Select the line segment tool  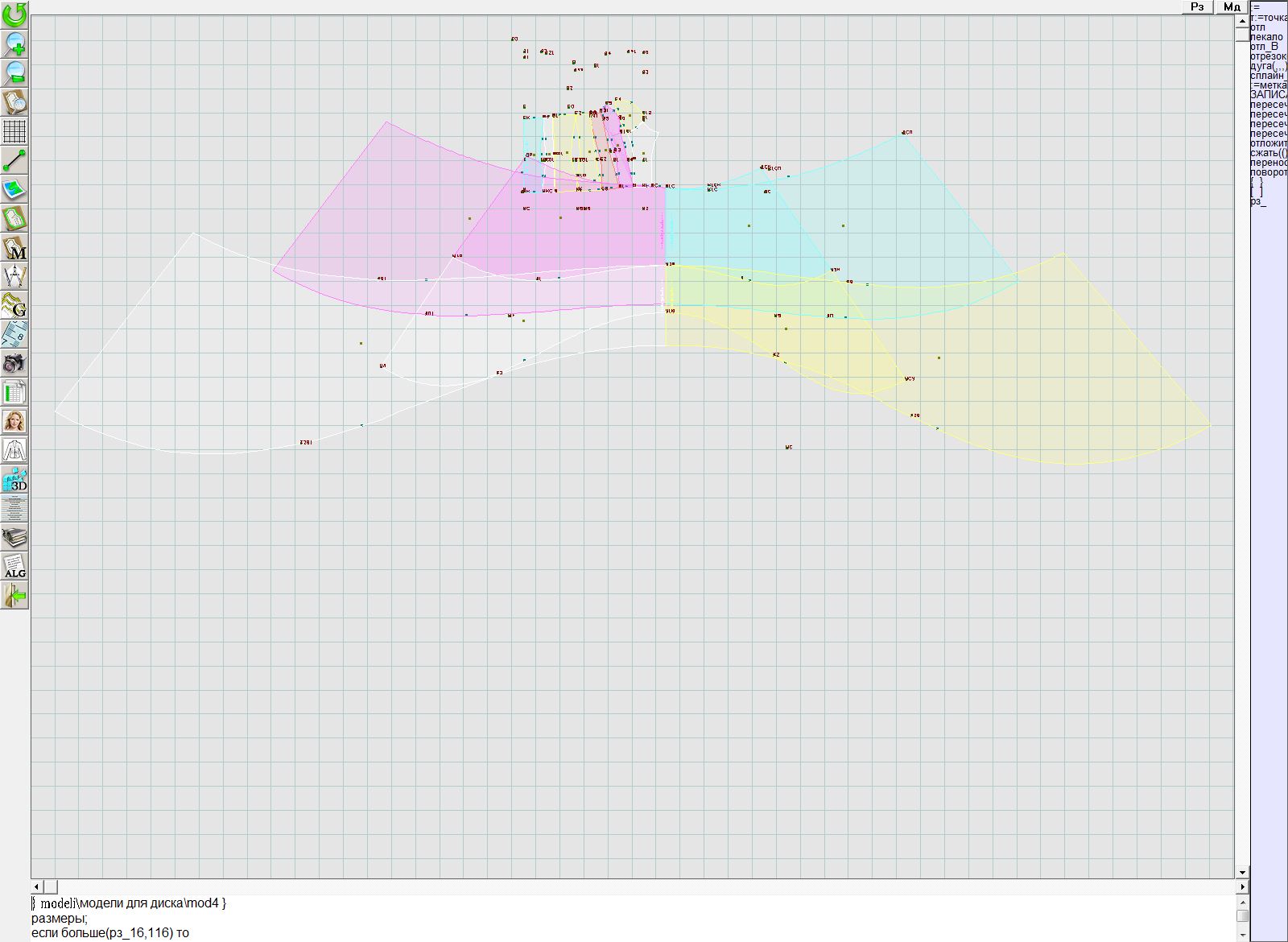pyautogui.click(x=14, y=160)
